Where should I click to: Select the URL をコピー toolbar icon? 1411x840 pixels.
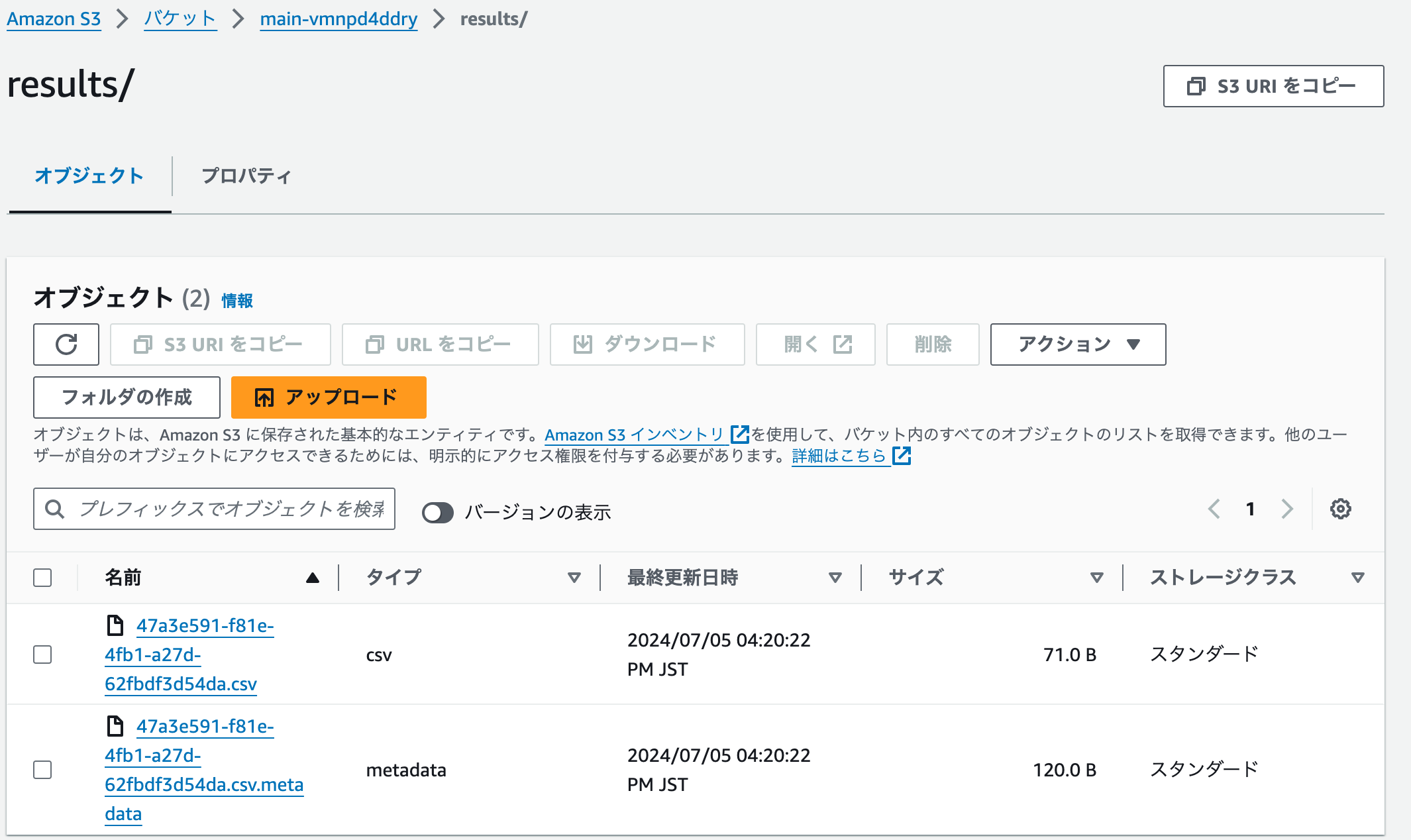point(439,344)
